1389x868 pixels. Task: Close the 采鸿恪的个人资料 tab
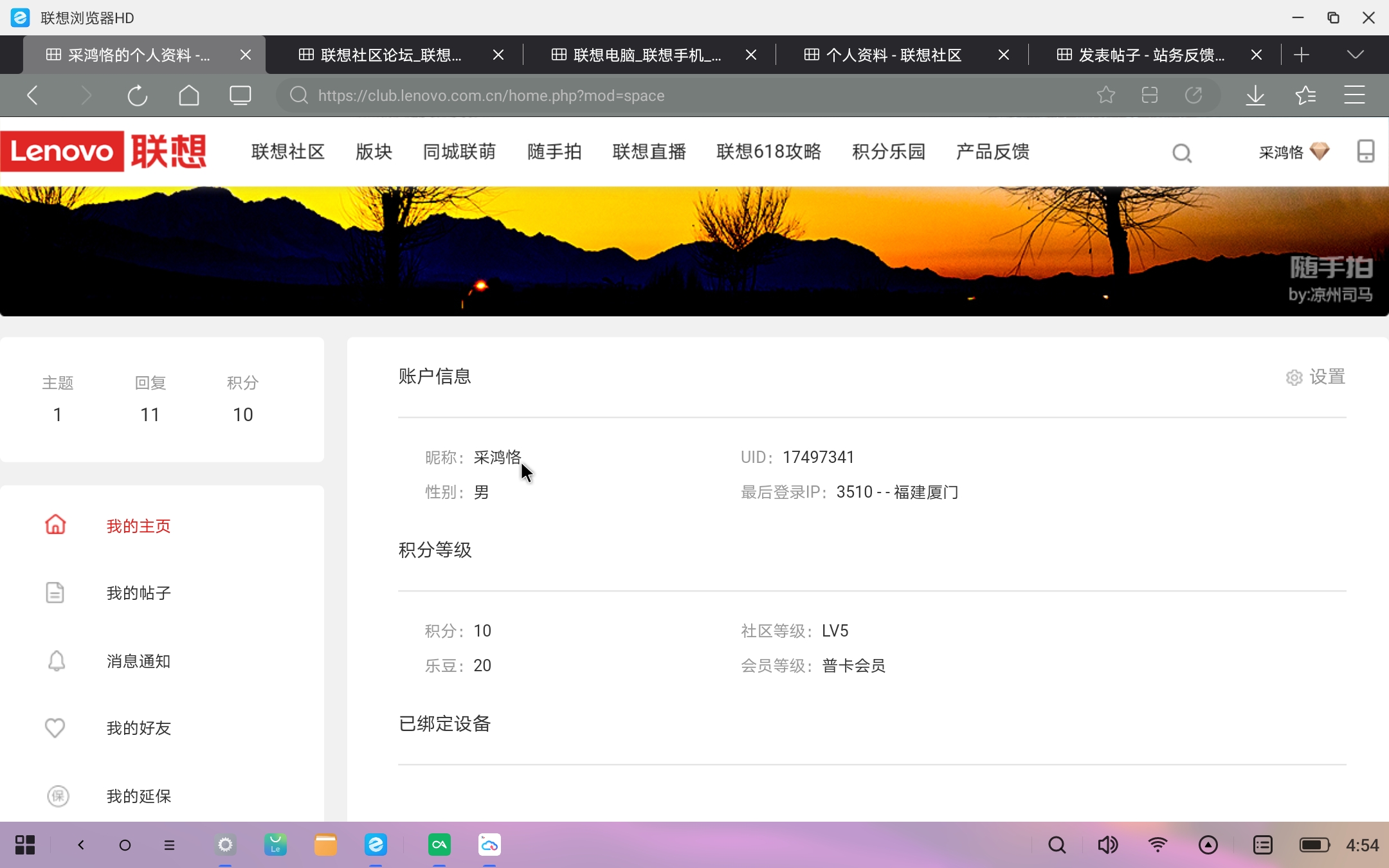coord(245,55)
